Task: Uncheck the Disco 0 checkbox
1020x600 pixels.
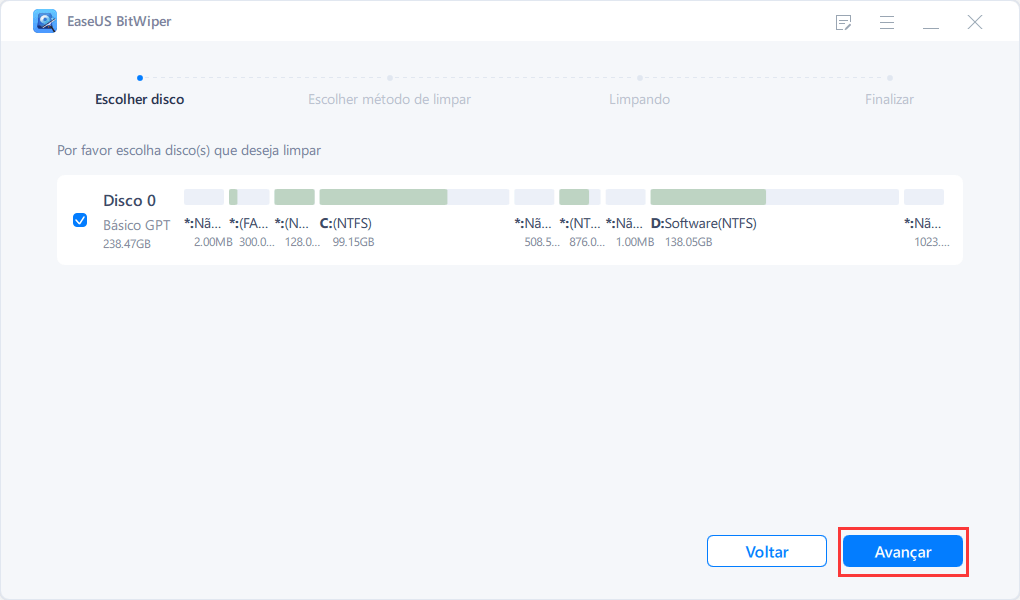Action: pos(80,220)
